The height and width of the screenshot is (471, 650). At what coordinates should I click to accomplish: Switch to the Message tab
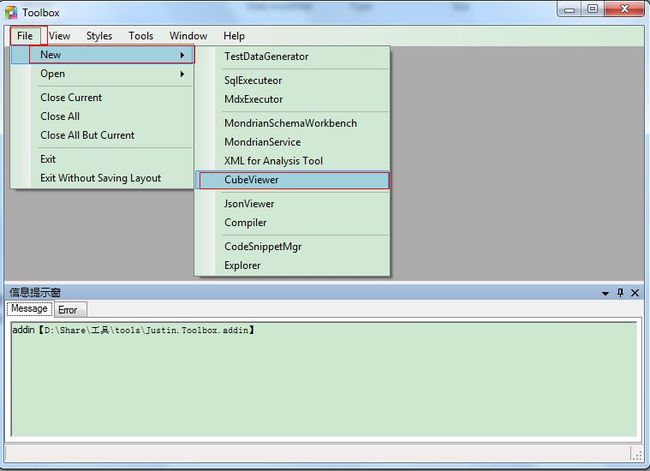pos(29,309)
